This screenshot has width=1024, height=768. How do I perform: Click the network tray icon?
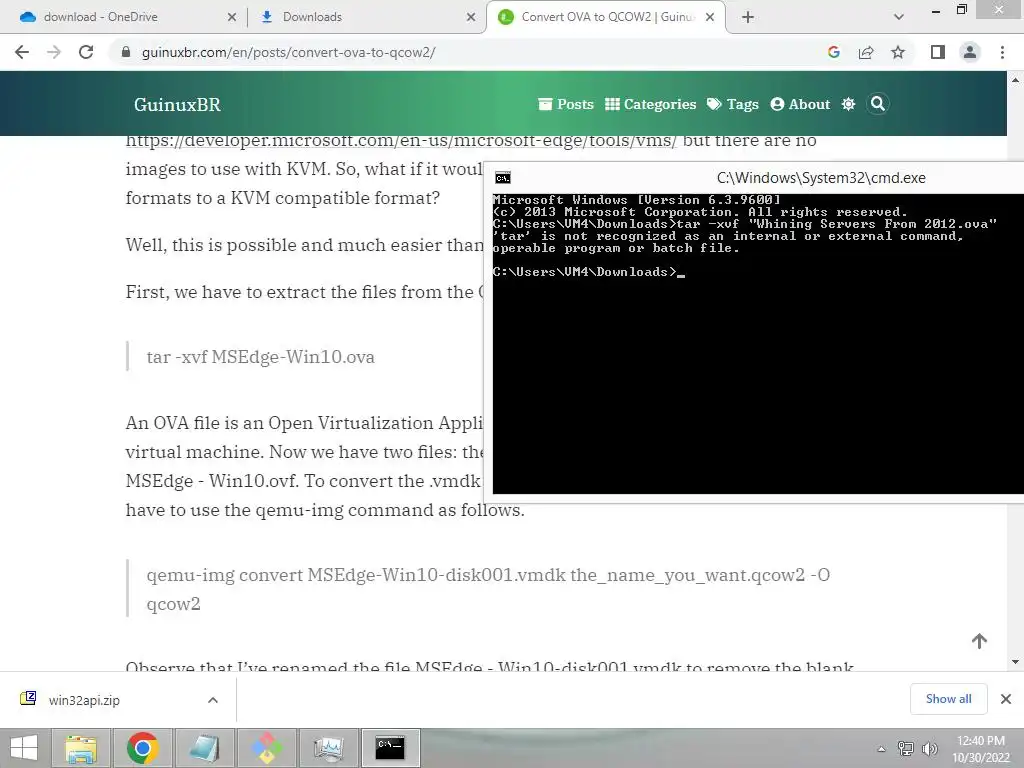coord(906,748)
